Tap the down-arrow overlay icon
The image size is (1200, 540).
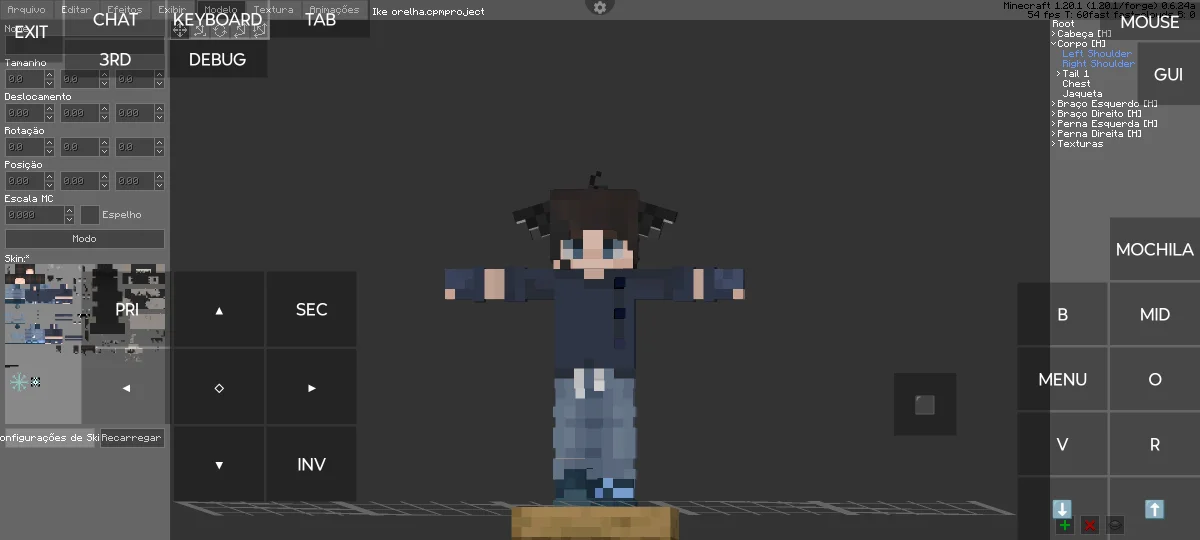pyautogui.click(x=1062, y=509)
